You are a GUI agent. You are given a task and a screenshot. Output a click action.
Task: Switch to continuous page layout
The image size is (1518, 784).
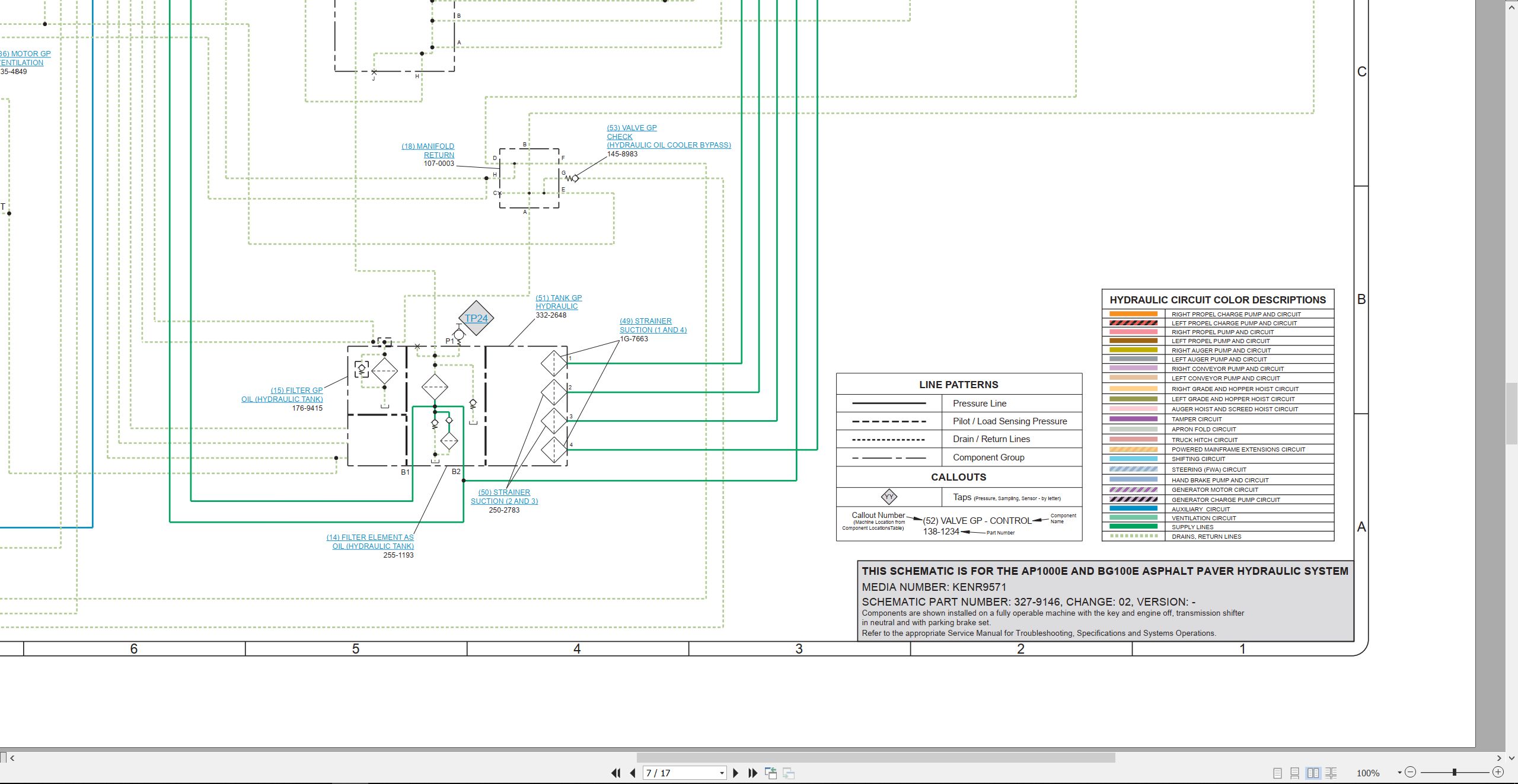click(x=1294, y=773)
